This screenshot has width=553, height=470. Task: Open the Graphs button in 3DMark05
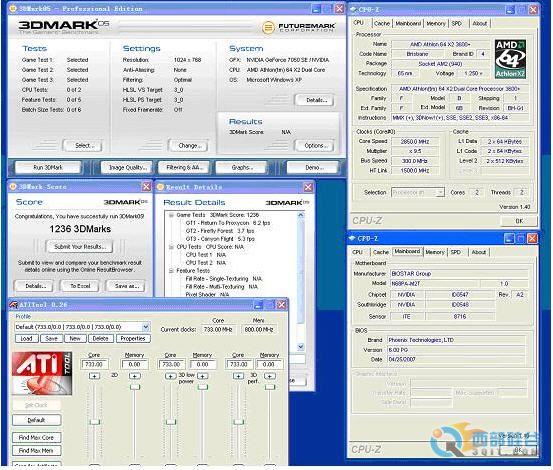(x=241, y=167)
